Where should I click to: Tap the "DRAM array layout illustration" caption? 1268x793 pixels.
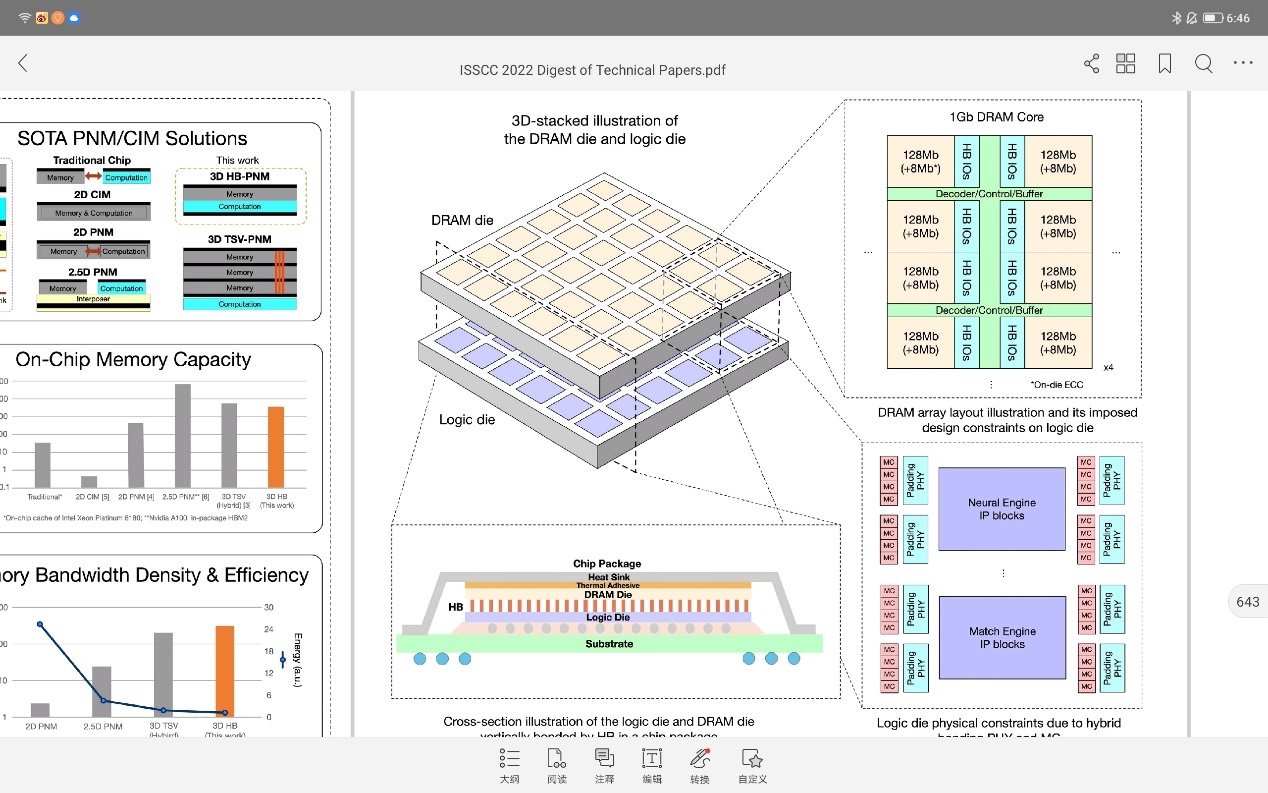tap(1007, 420)
